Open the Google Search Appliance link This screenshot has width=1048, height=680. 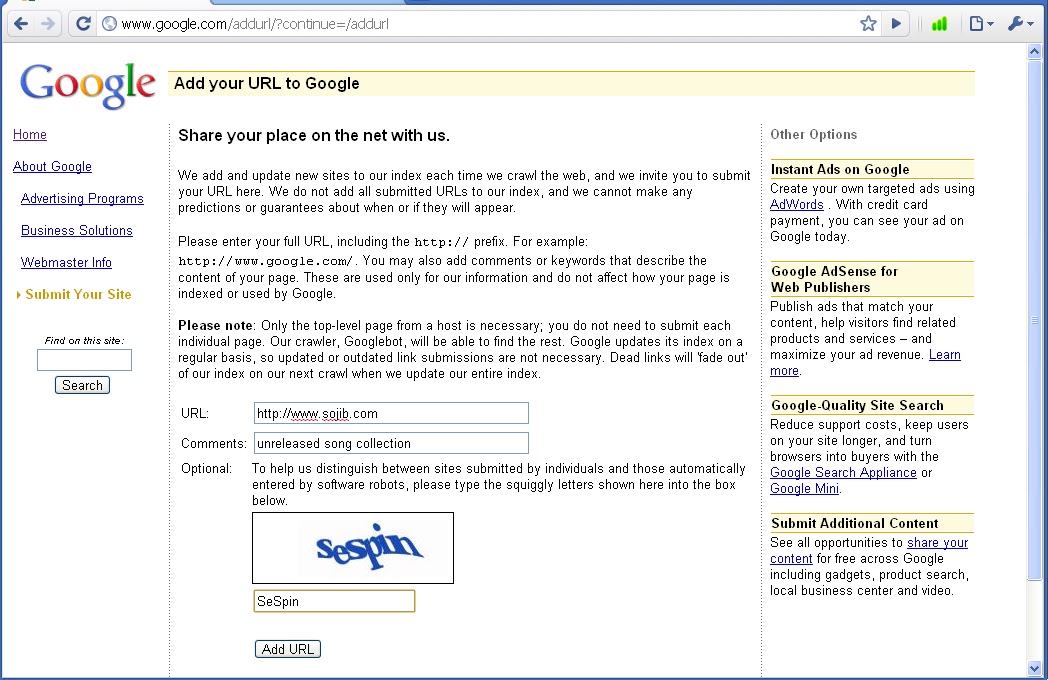843,473
